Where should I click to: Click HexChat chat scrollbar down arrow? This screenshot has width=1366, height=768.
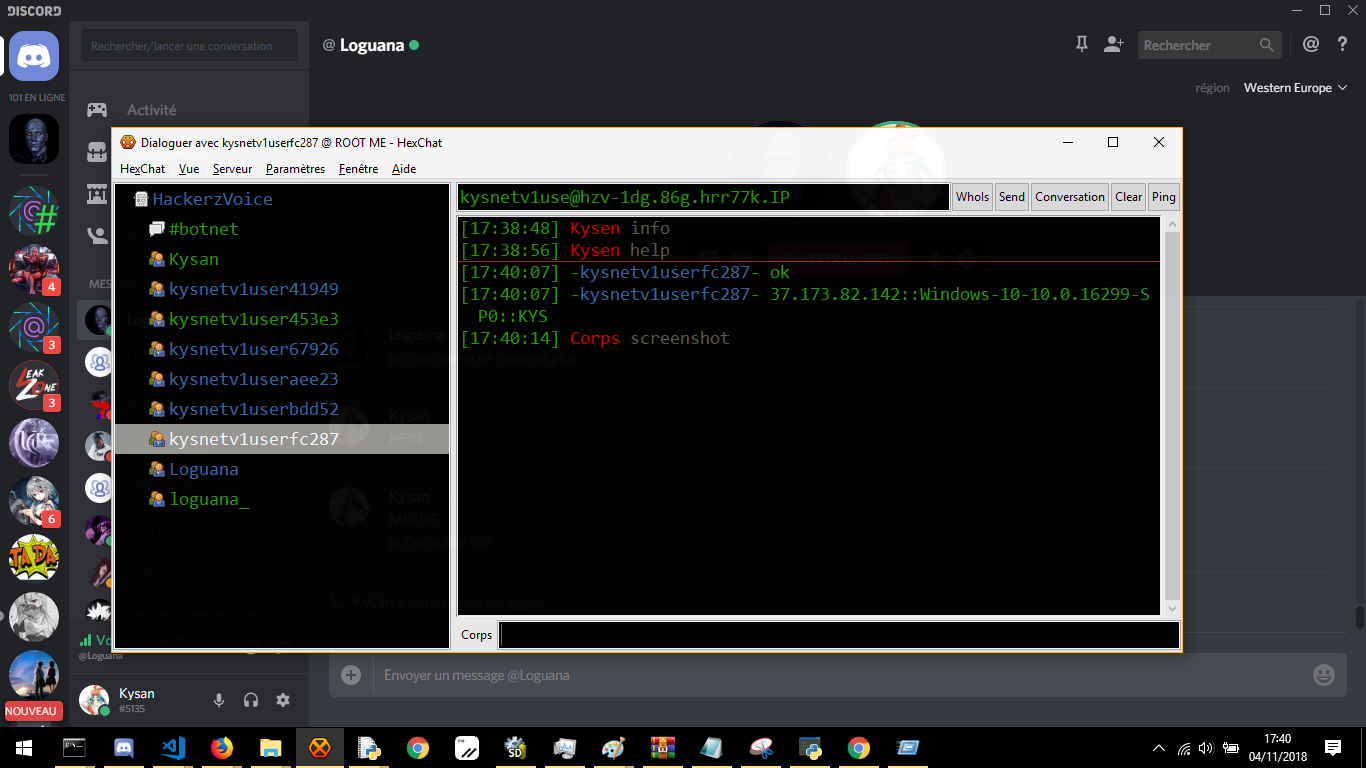pos(1173,608)
